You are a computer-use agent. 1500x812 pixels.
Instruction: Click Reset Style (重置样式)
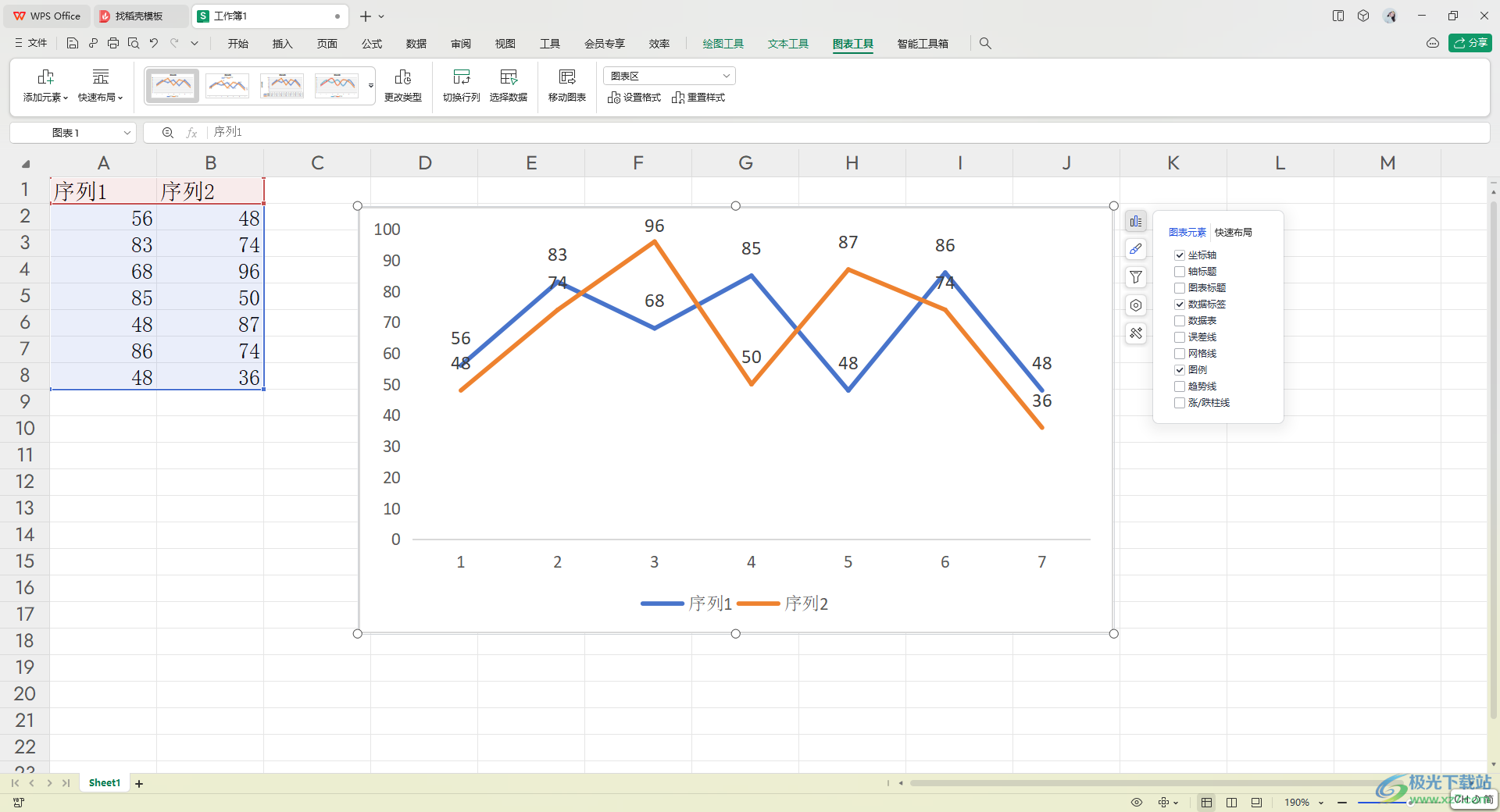(698, 98)
